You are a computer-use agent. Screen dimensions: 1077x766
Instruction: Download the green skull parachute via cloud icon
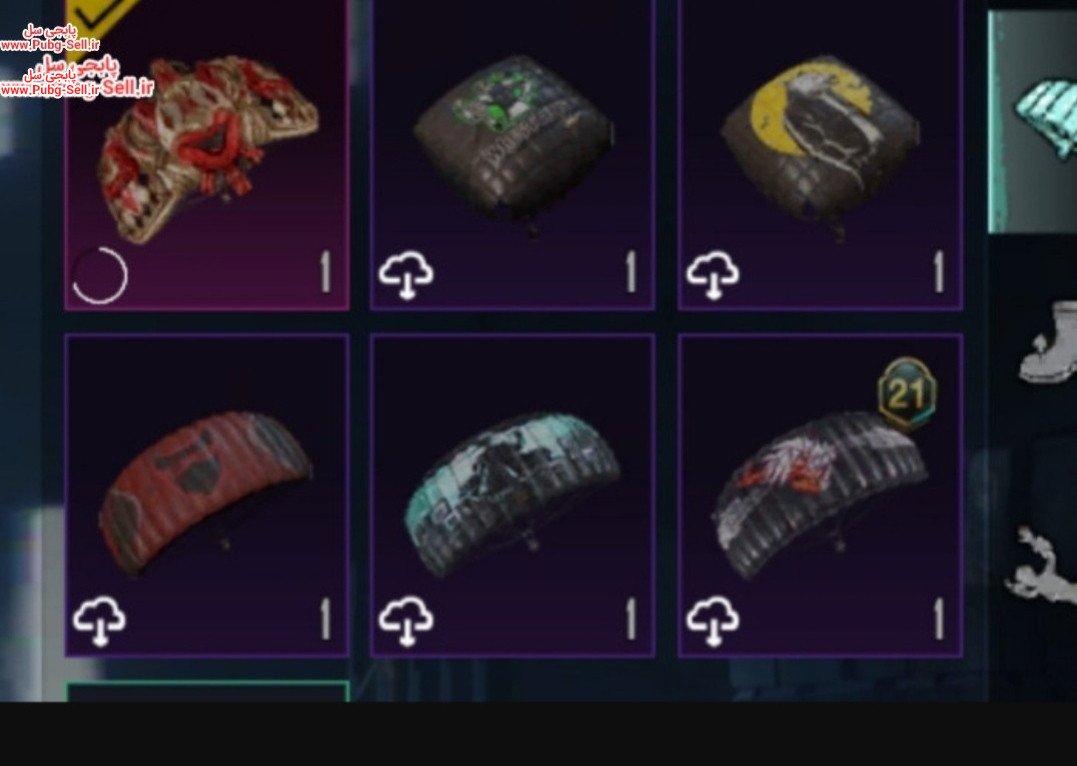point(406,275)
